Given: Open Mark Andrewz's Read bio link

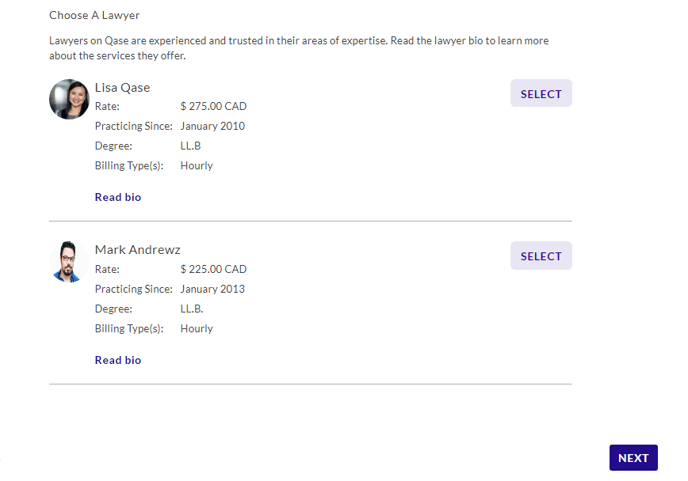Looking at the screenshot, I should (118, 360).
